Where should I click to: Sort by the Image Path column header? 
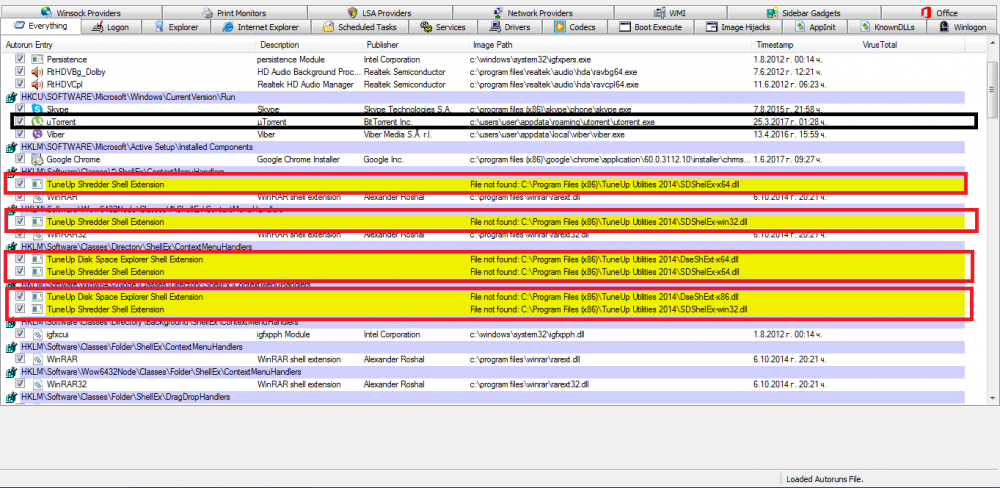[x=610, y=45]
